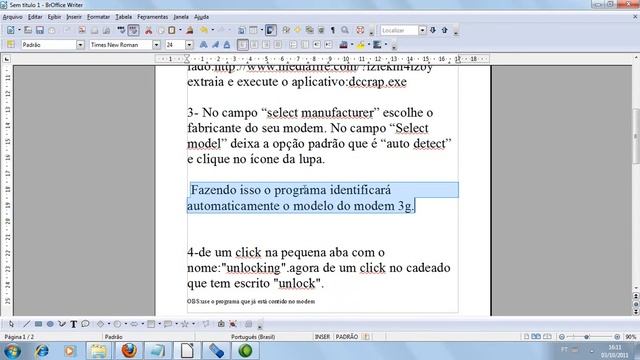Select the Format Paintbrush icon
640x360 pixels.
click(190, 30)
